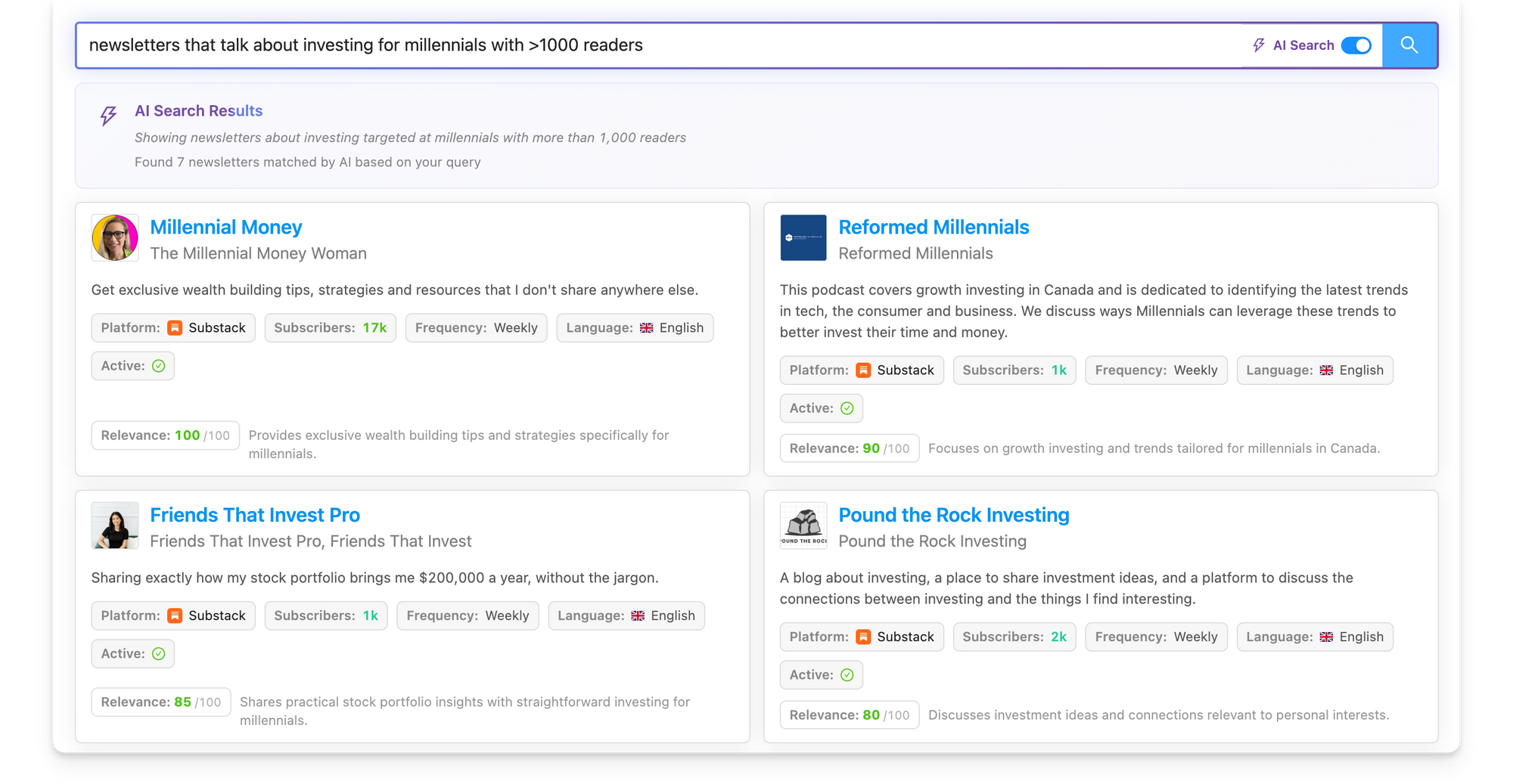
Task: Click the Subscribers 17k badge on Millennial Money
Action: (x=330, y=327)
